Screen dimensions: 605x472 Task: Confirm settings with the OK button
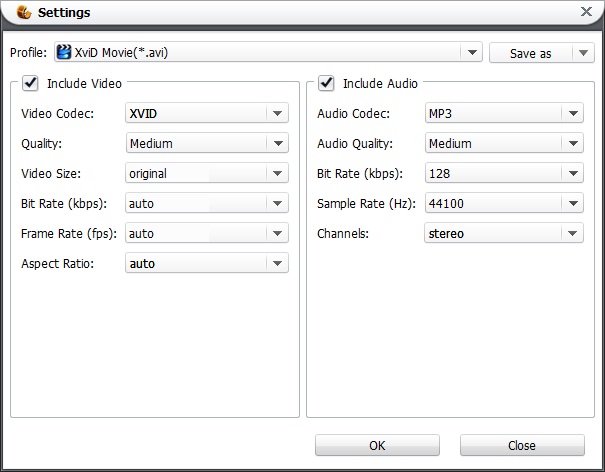pyautogui.click(x=377, y=445)
